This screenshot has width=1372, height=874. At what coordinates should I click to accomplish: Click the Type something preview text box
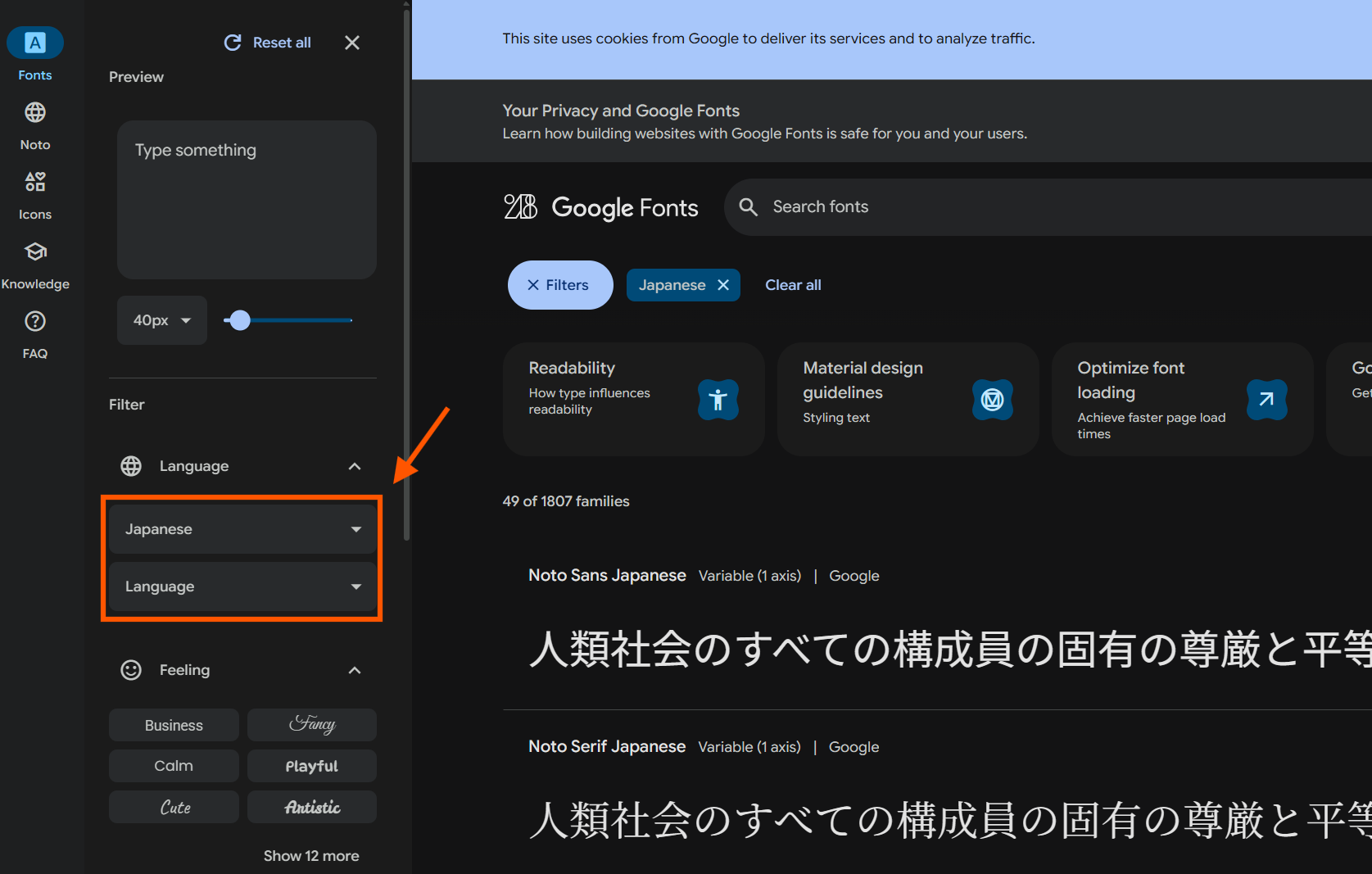pyautogui.click(x=247, y=200)
